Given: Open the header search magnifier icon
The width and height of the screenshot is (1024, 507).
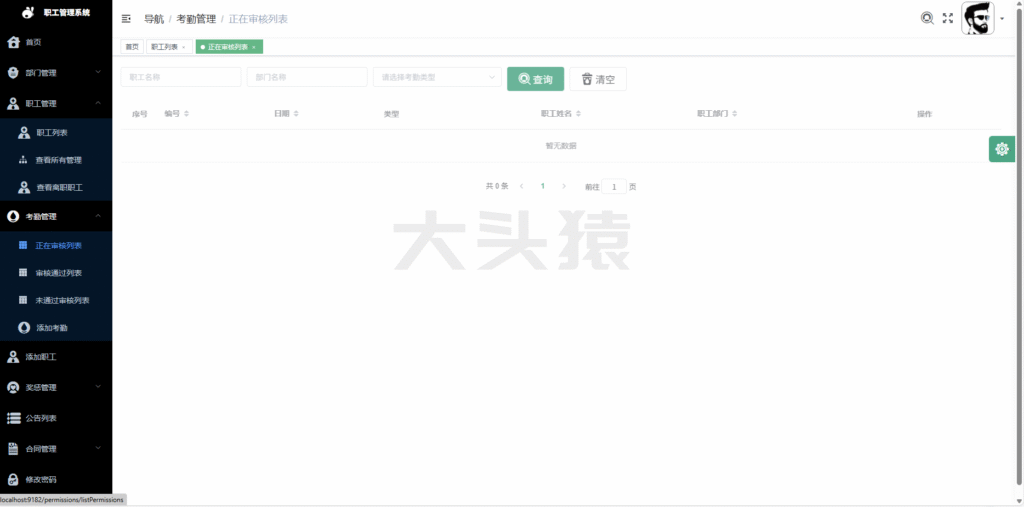Looking at the screenshot, I should (927, 18).
